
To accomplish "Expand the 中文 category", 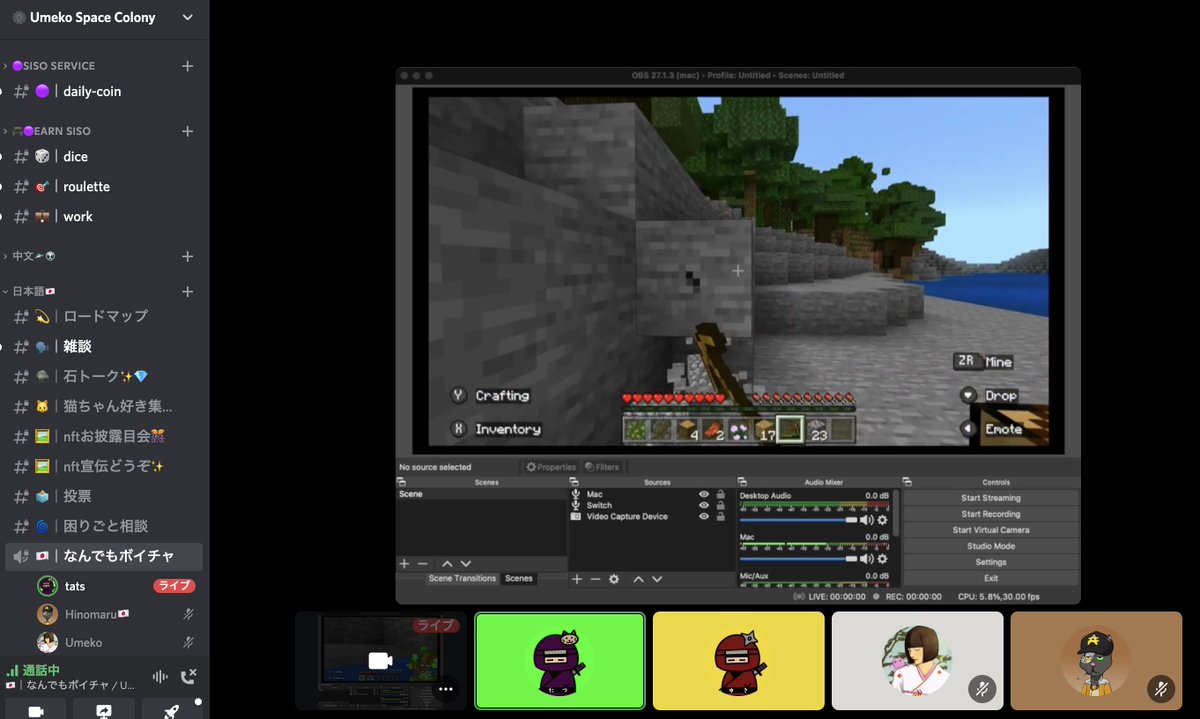I will click(x=30, y=257).
